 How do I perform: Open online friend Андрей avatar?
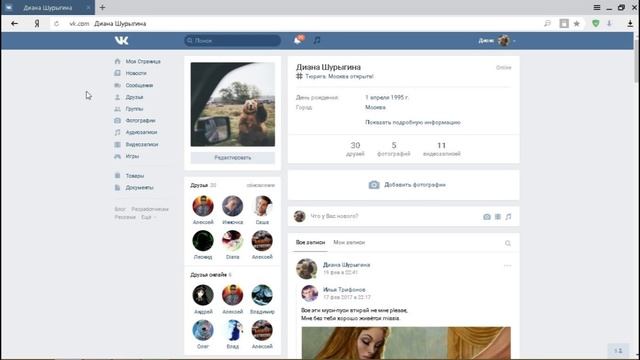coord(203,295)
